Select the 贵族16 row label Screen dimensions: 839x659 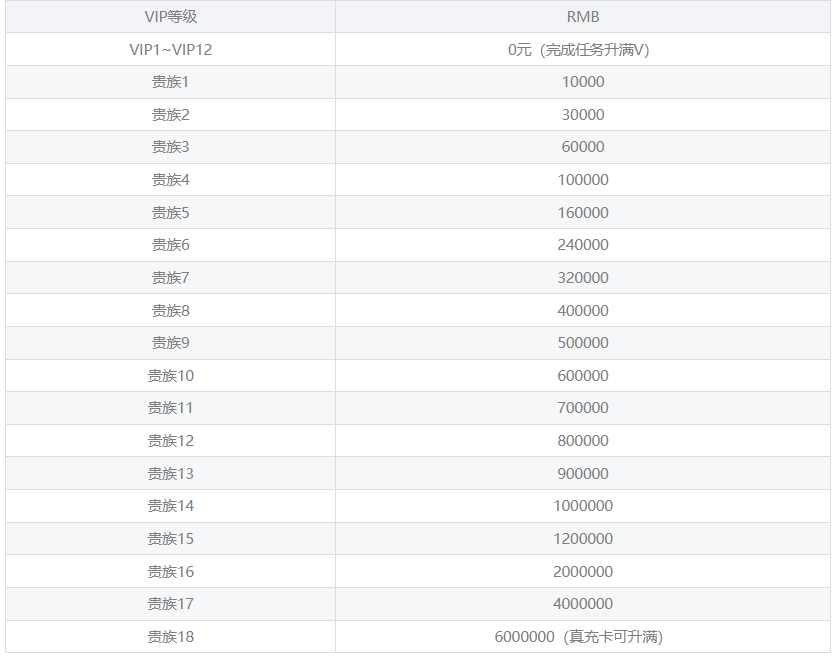coord(170,572)
